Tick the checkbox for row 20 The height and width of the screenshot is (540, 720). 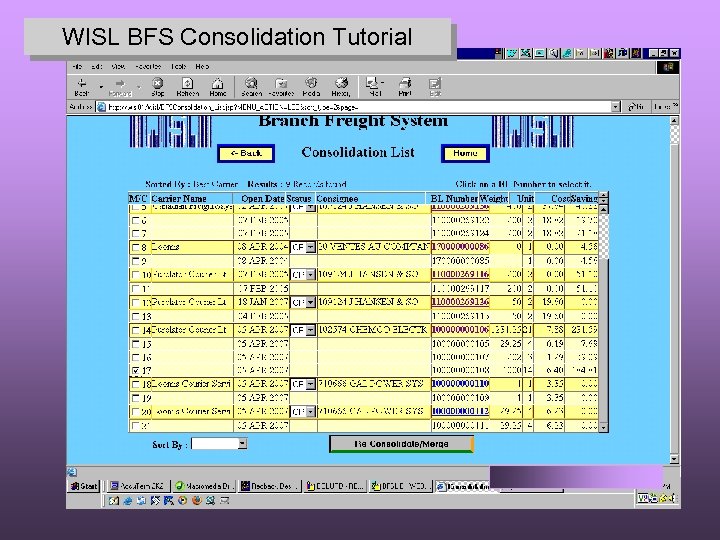point(135,412)
